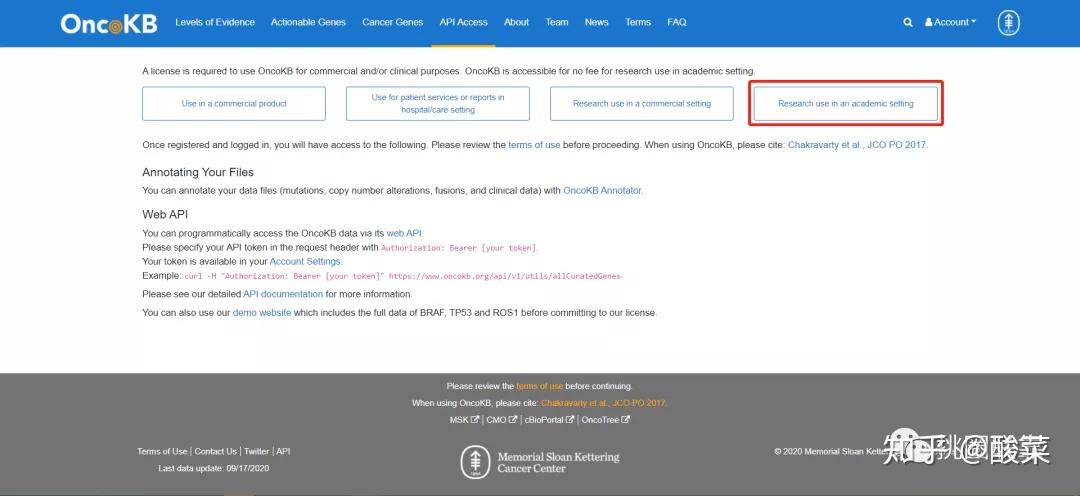Open the cBioPortal external link
The width and height of the screenshot is (1080, 496).
point(549,420)
